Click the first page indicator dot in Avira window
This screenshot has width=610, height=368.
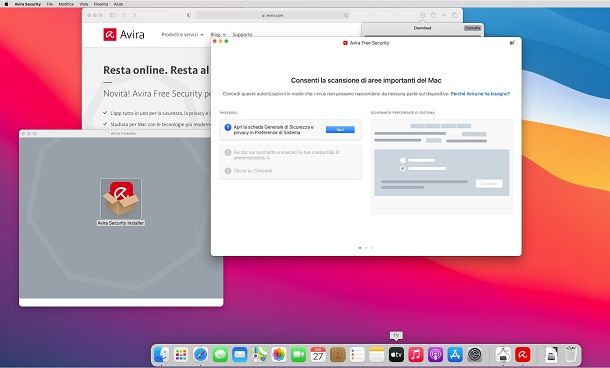click(360, 248)
